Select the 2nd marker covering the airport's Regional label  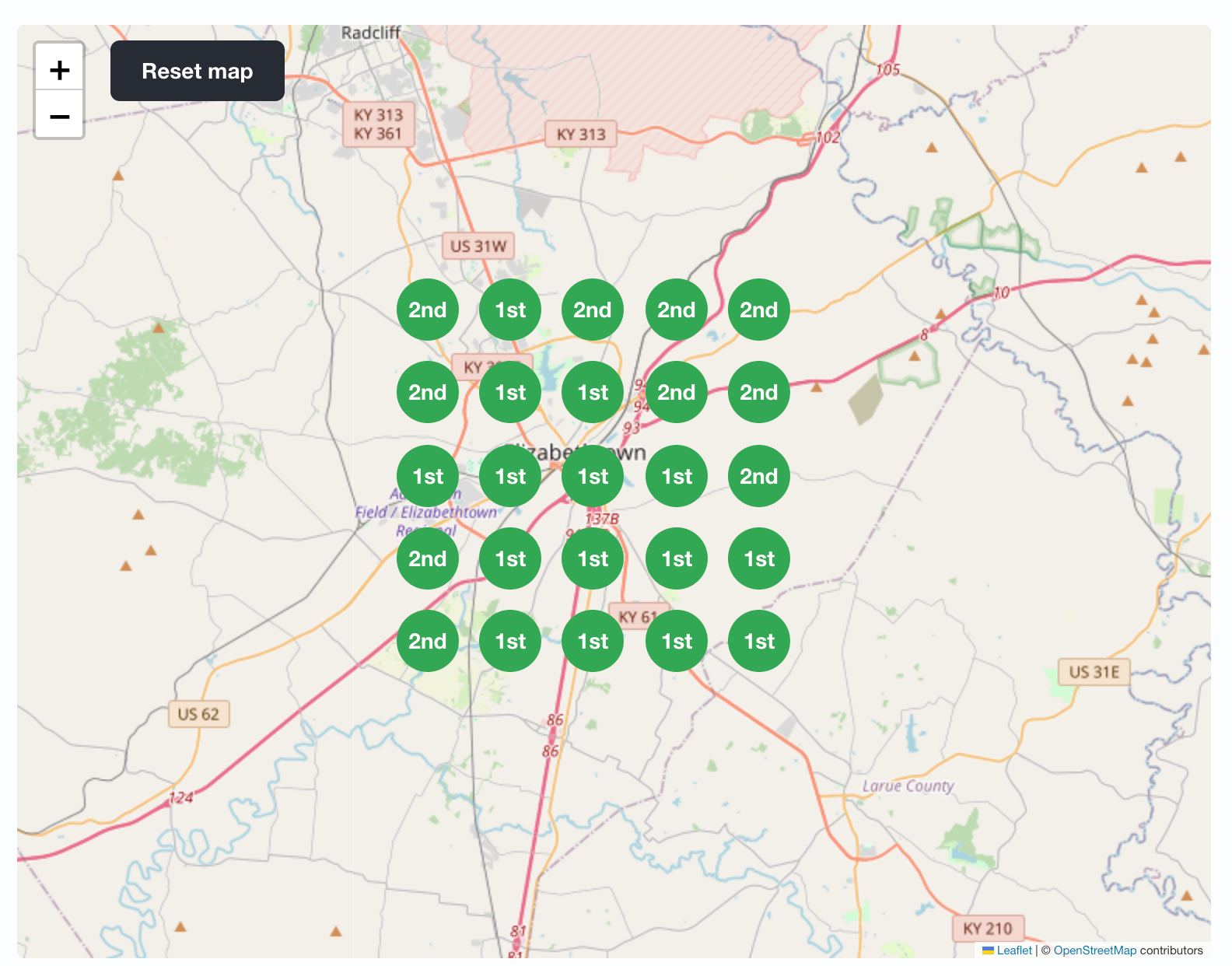coord(428,558)
